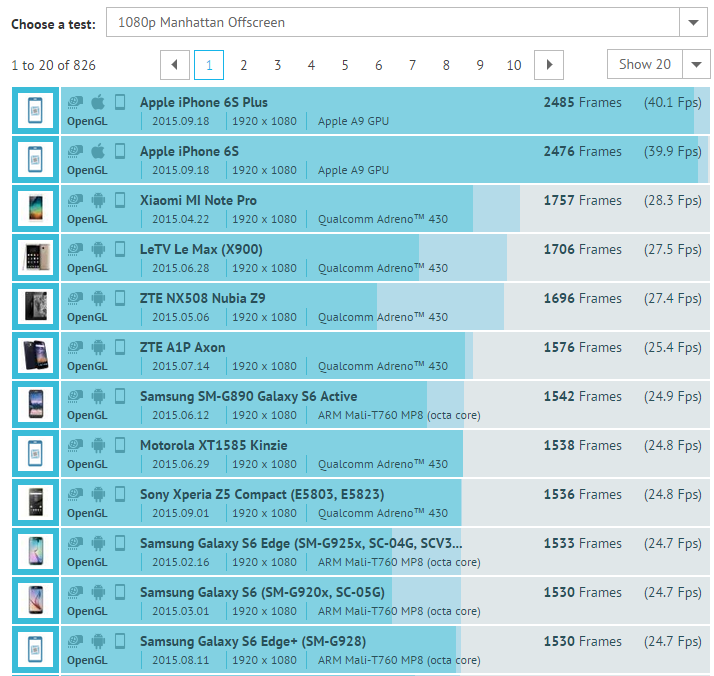
Task: Click Android icon in Galaxy S6 Edge+ (SM-G928) row
Action: [98, 641]
